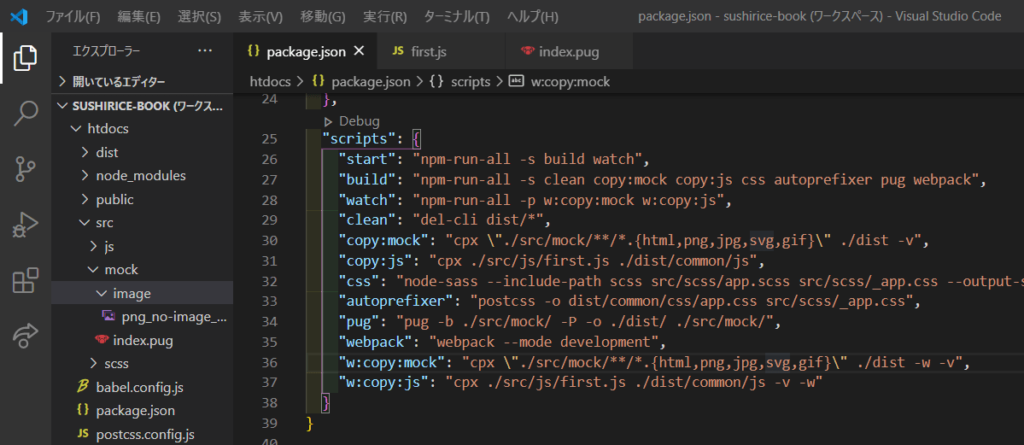1024x445 pixels.
Task: Click breadcrumb braces icon before package.json
Action: click(319, 82)
